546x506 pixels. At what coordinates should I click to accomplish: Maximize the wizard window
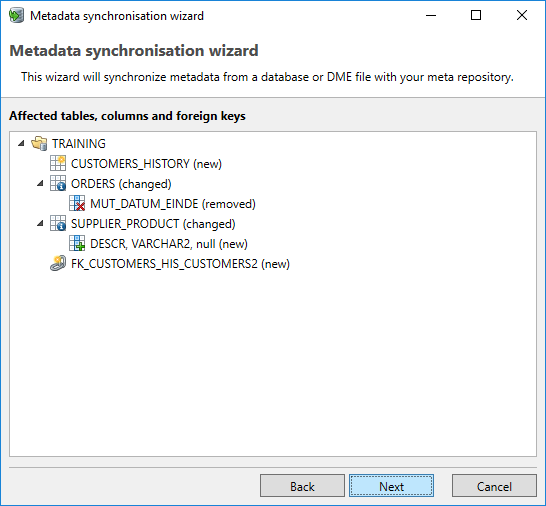(476, 15)
